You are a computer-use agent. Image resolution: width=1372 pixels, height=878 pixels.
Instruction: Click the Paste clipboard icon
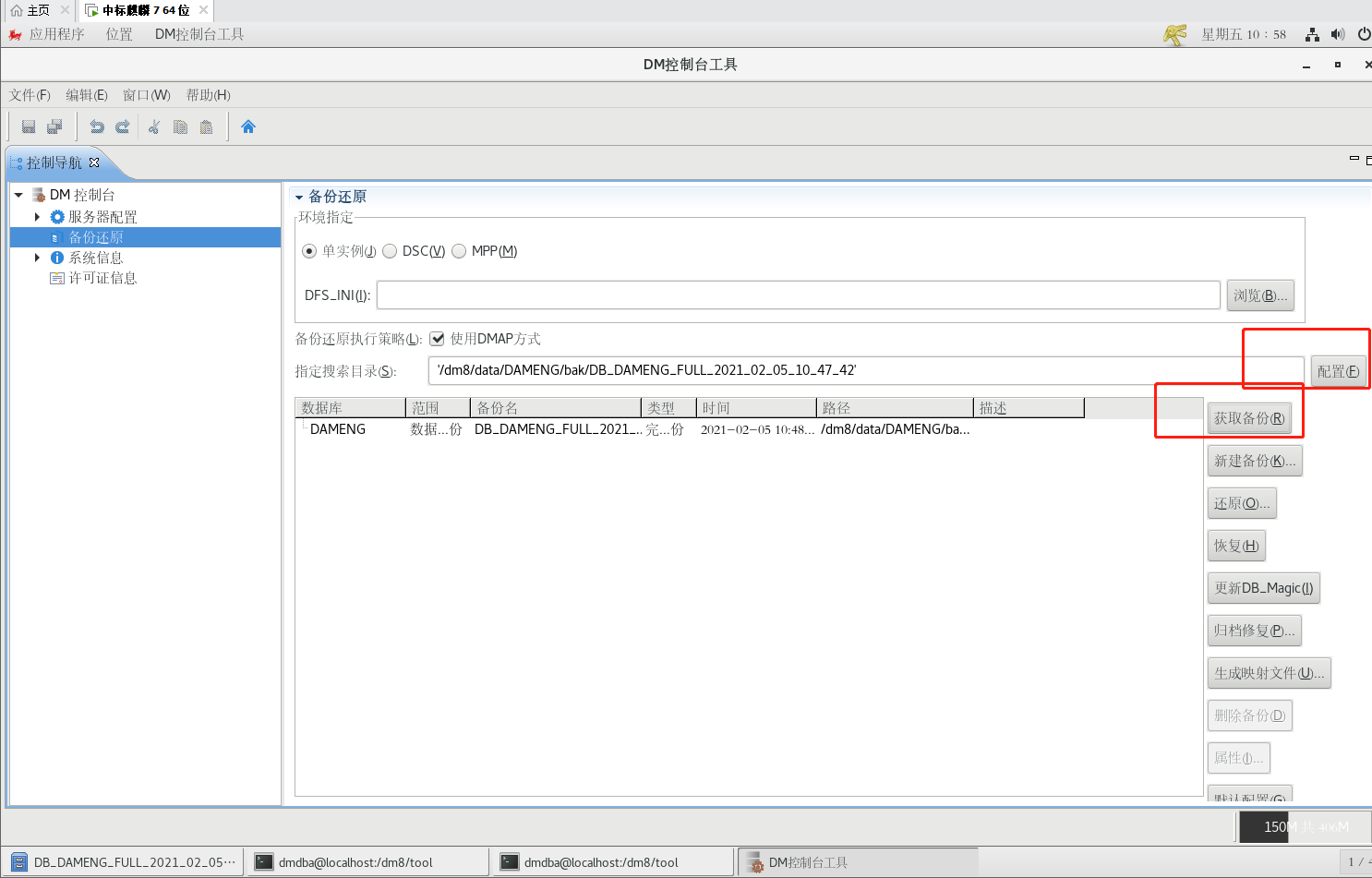pyautogui.click(x=207, y=126)
